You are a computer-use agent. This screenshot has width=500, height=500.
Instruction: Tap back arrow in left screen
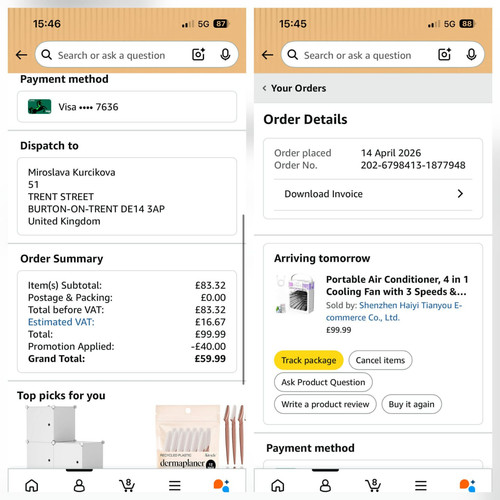pyautogui.click(x=22, y=55)
